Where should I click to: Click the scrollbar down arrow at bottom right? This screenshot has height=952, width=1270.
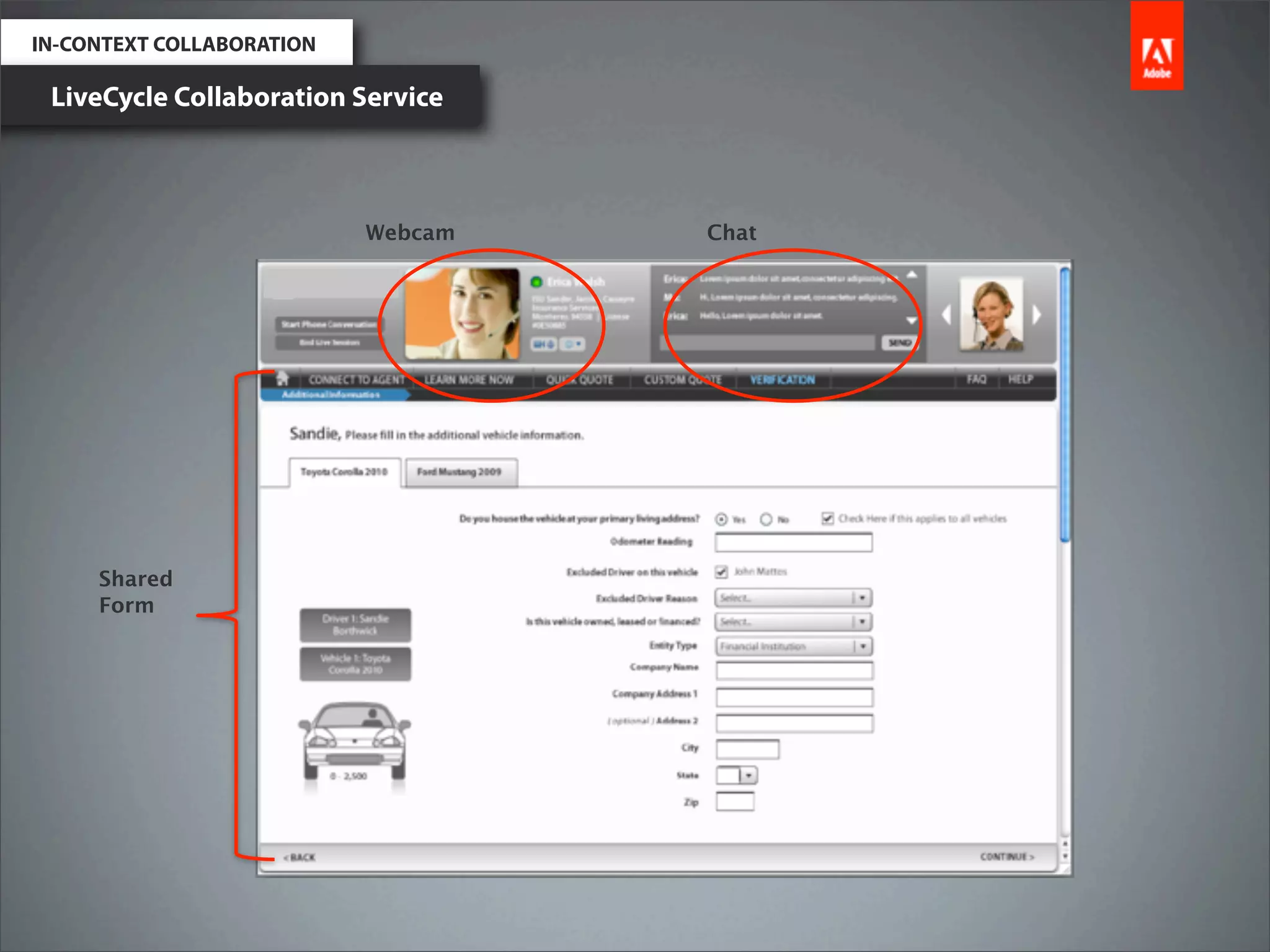[1065, 857]
